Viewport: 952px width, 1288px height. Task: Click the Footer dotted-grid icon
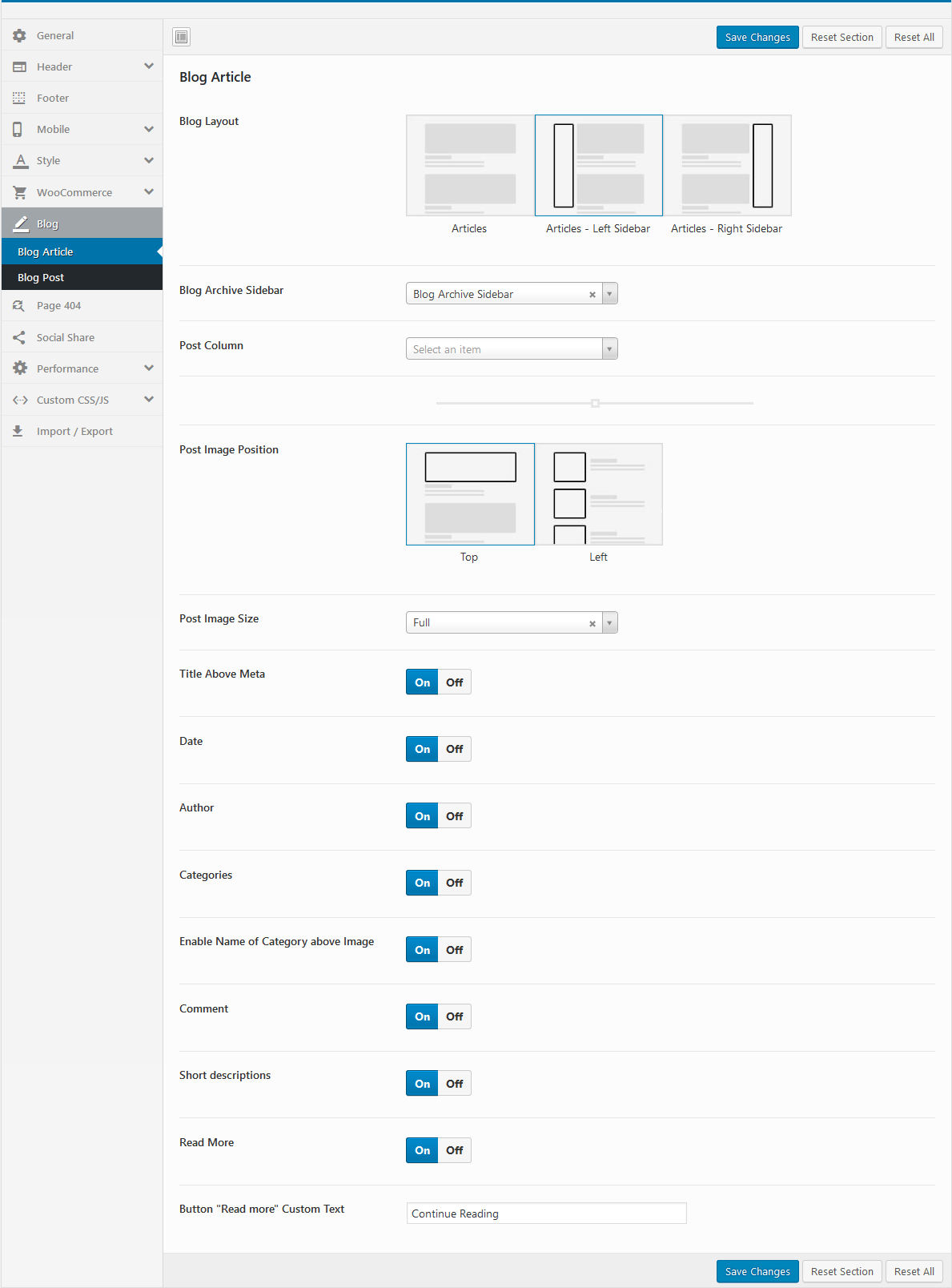pos(19,98)
